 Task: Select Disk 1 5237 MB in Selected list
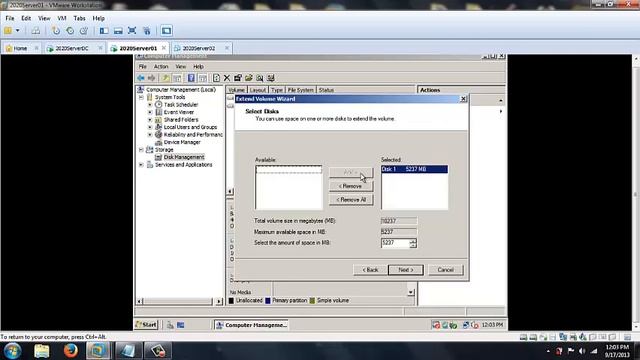(x=414, y=169)
